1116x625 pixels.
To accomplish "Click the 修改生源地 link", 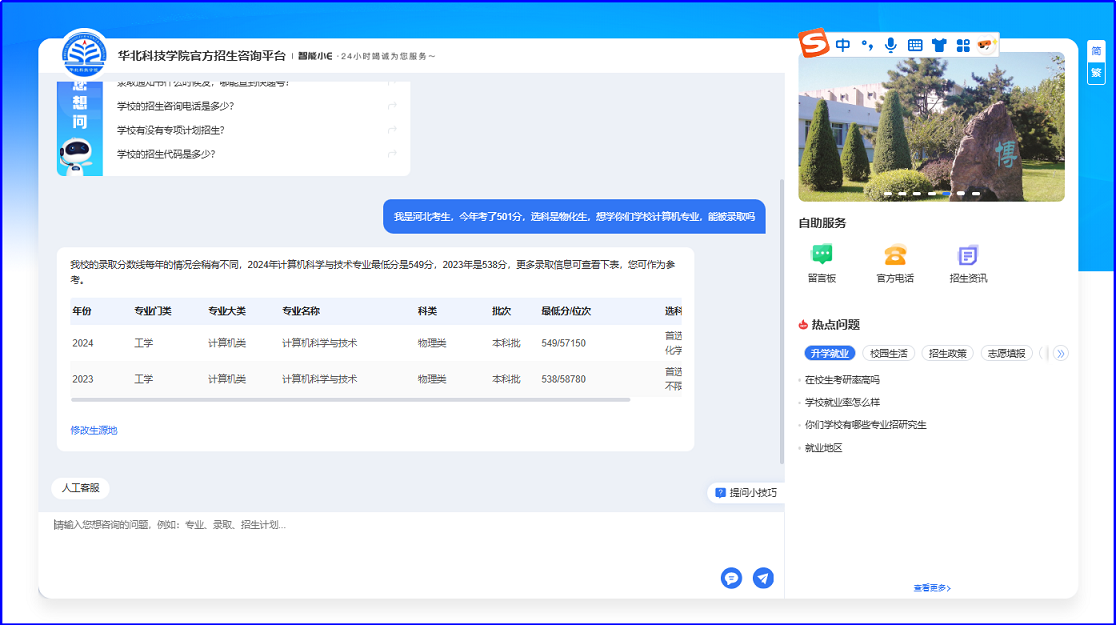I will point(94,430).
